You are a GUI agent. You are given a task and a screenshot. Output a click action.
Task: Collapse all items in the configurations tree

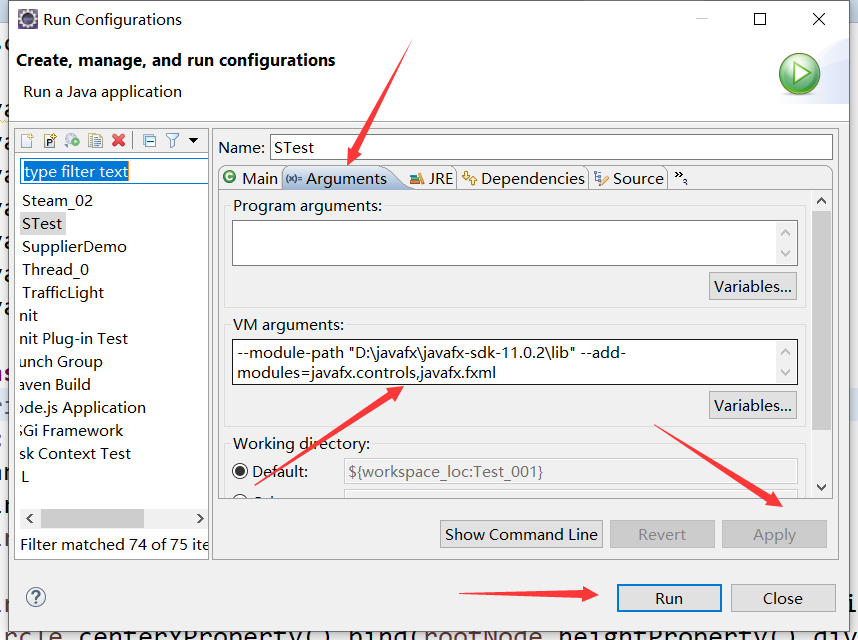tap(150, 141)
